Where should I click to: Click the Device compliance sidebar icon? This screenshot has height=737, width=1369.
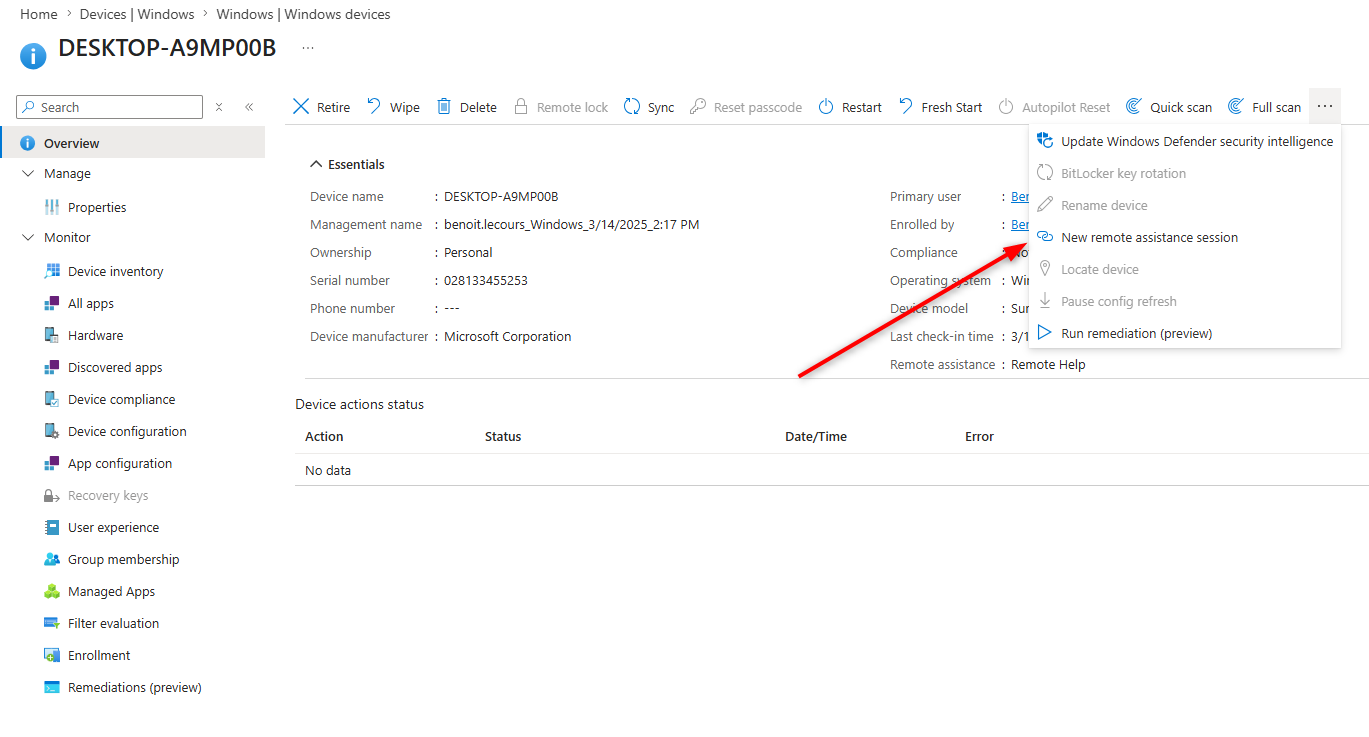point(52,399)
